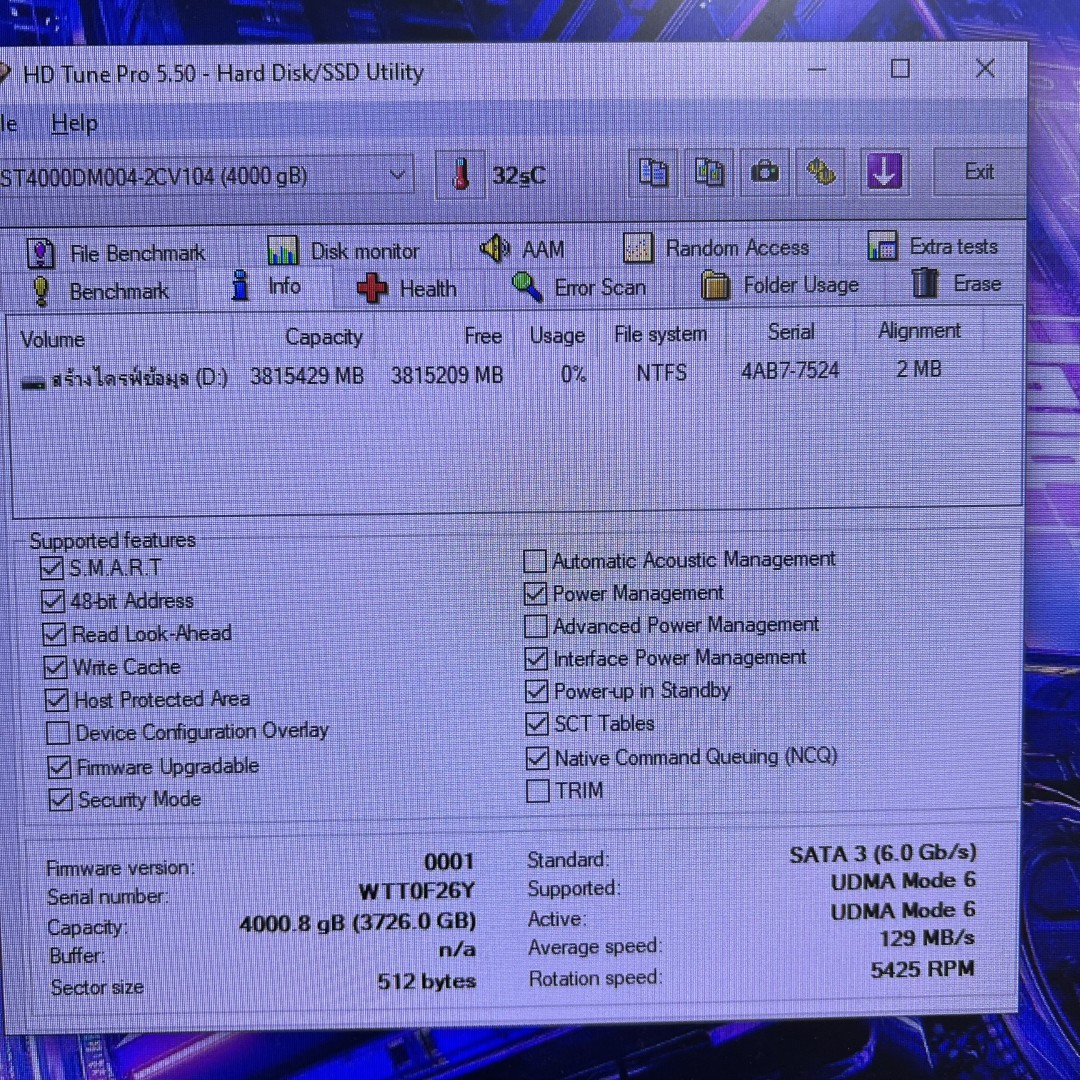
Task: Click the copy info to clipboard icon
Action: [653, 172]
